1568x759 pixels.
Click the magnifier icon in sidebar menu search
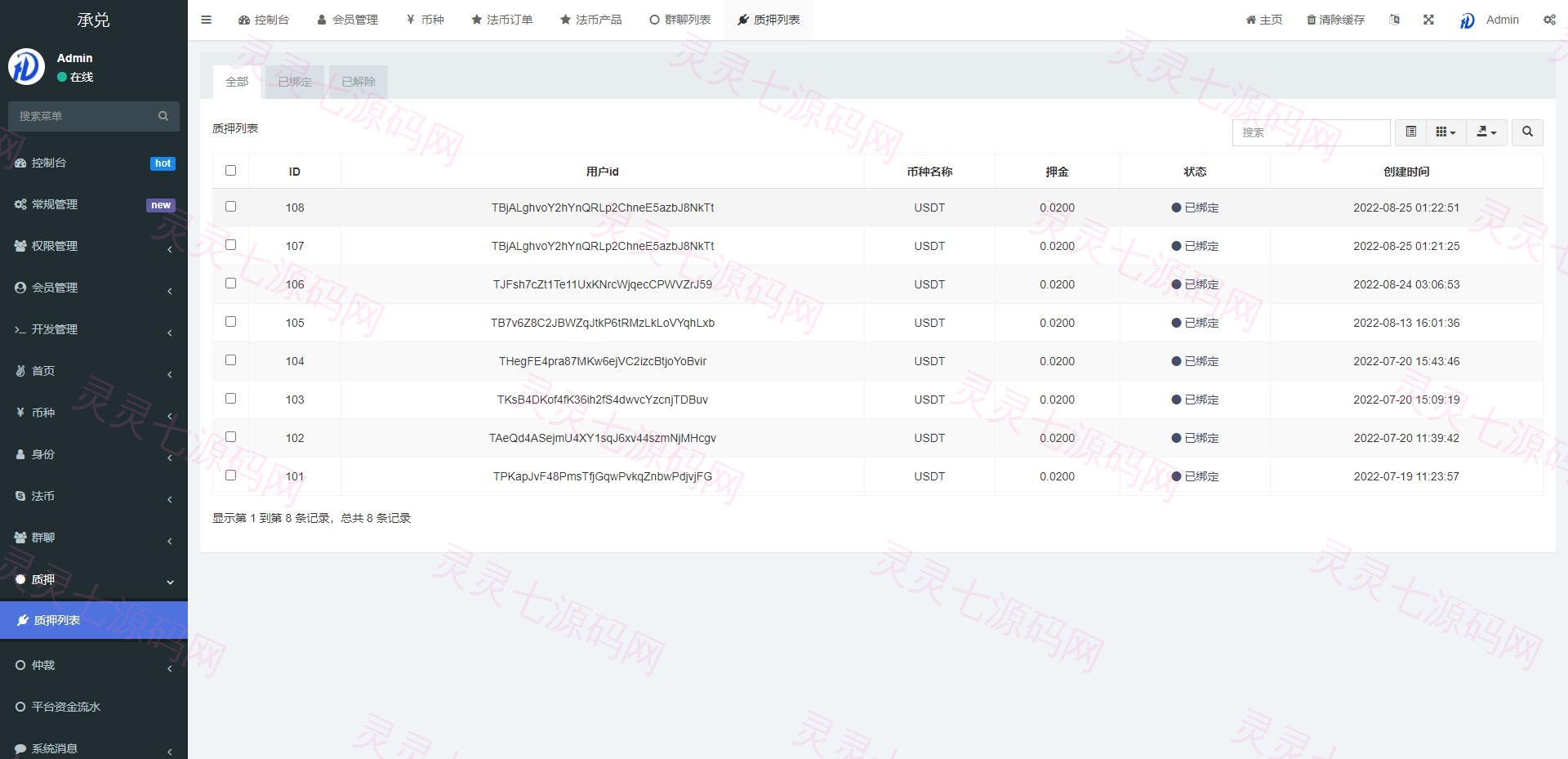click(163, 116)
